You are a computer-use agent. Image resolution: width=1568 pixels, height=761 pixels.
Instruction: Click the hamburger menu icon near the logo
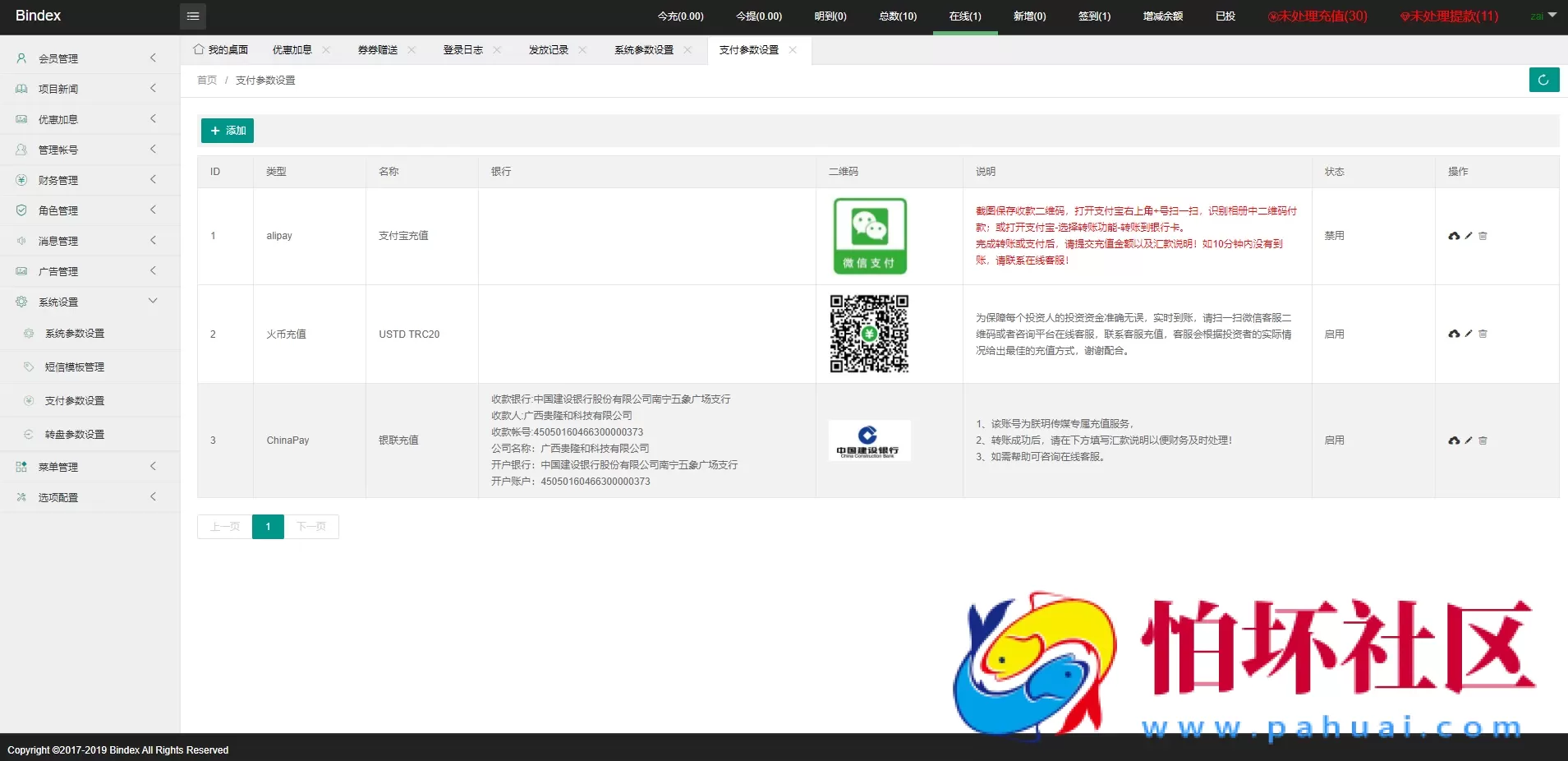pos(193,16)
